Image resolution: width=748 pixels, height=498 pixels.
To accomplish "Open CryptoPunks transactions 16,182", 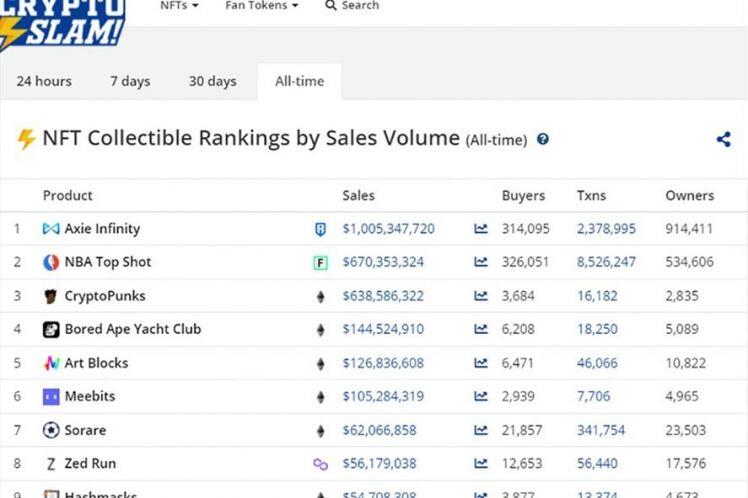I will (x=597, y=296).
